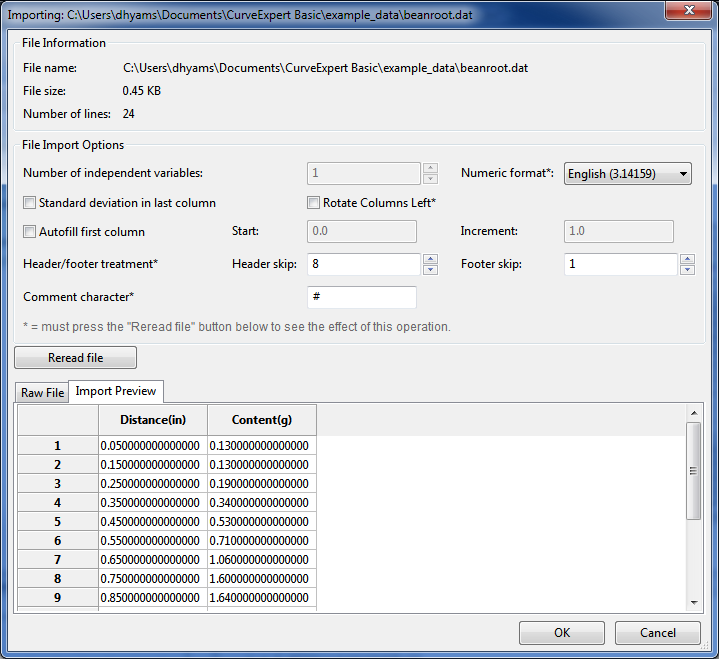Enable Standard deviation in last column checkbox
This screenshot has width=719, height=659.
(x=29, y=203)
